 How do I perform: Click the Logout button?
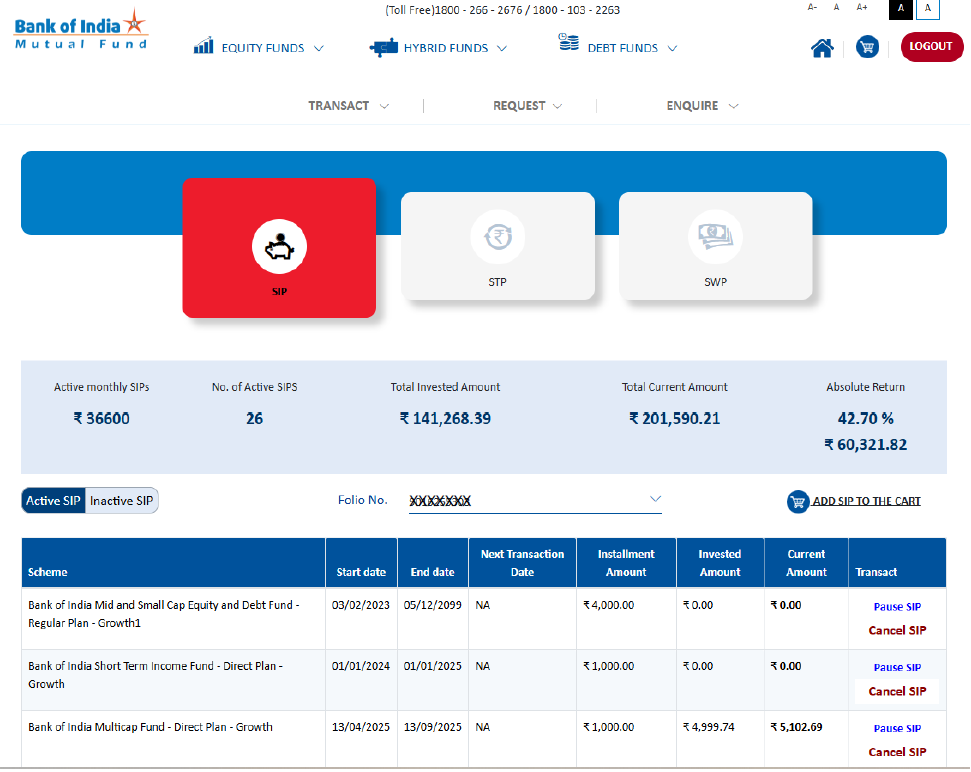[x=932, y=46]
